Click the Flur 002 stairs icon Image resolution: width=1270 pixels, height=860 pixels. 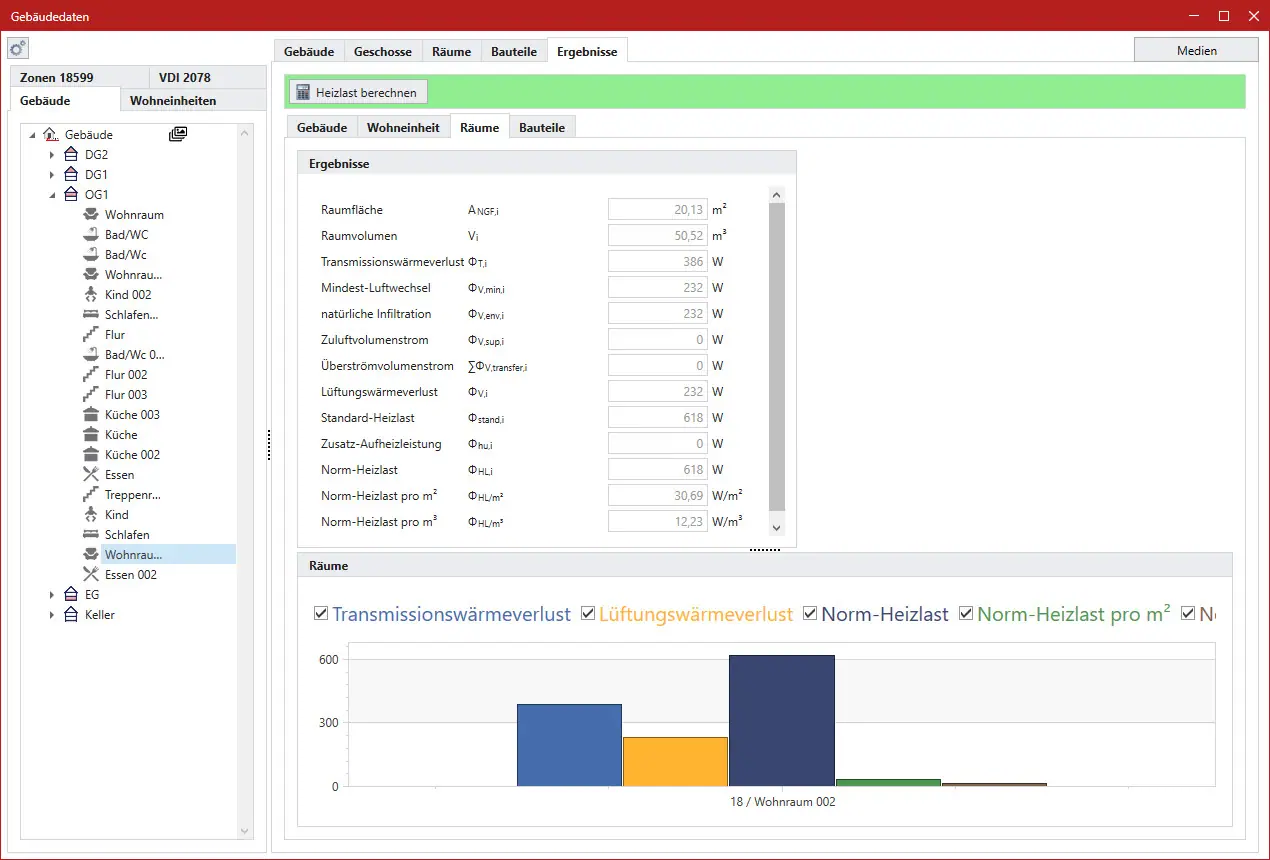[x=90, y=375]
